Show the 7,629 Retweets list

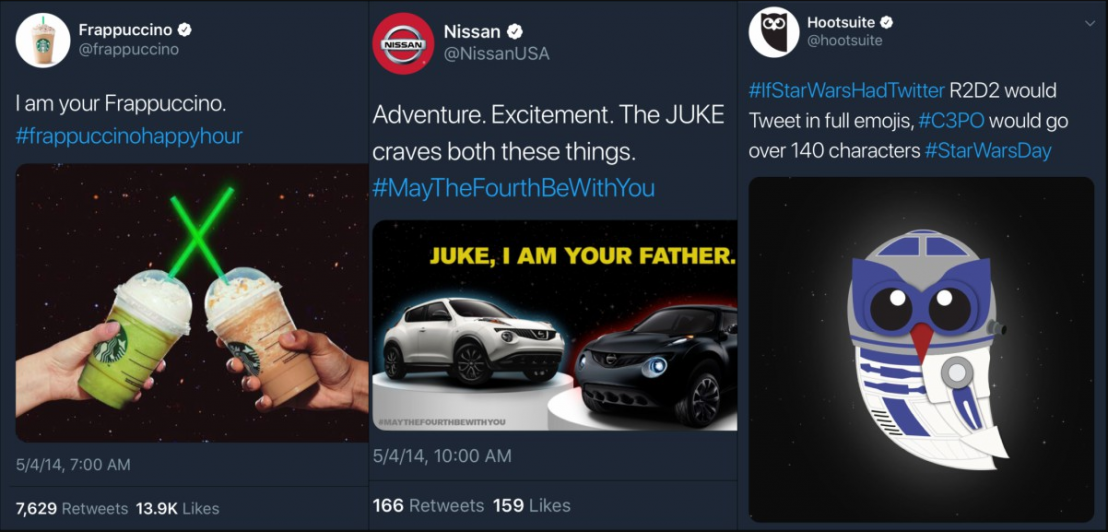(72, 508)
